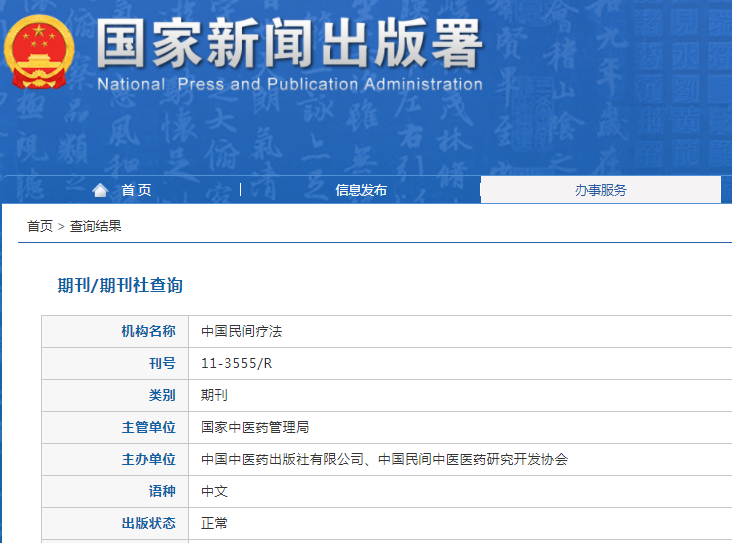Select the 期刊 category value
732x543 pixels.
point(214,395)
